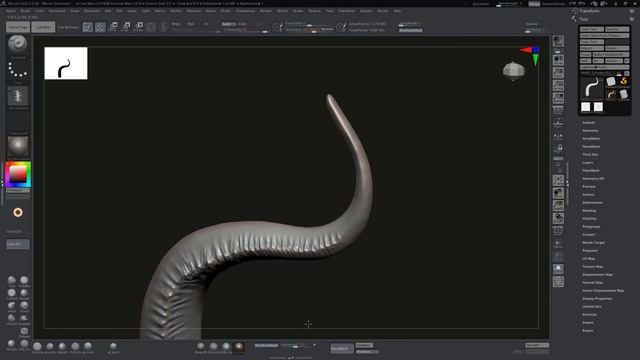
Task: Toggle Edit mode button in toolbar
Action: [88, 27]
